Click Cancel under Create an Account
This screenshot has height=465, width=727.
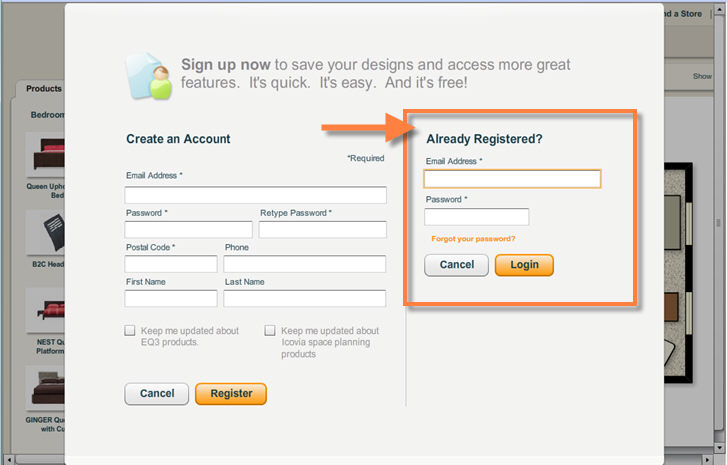click(156, 394)
